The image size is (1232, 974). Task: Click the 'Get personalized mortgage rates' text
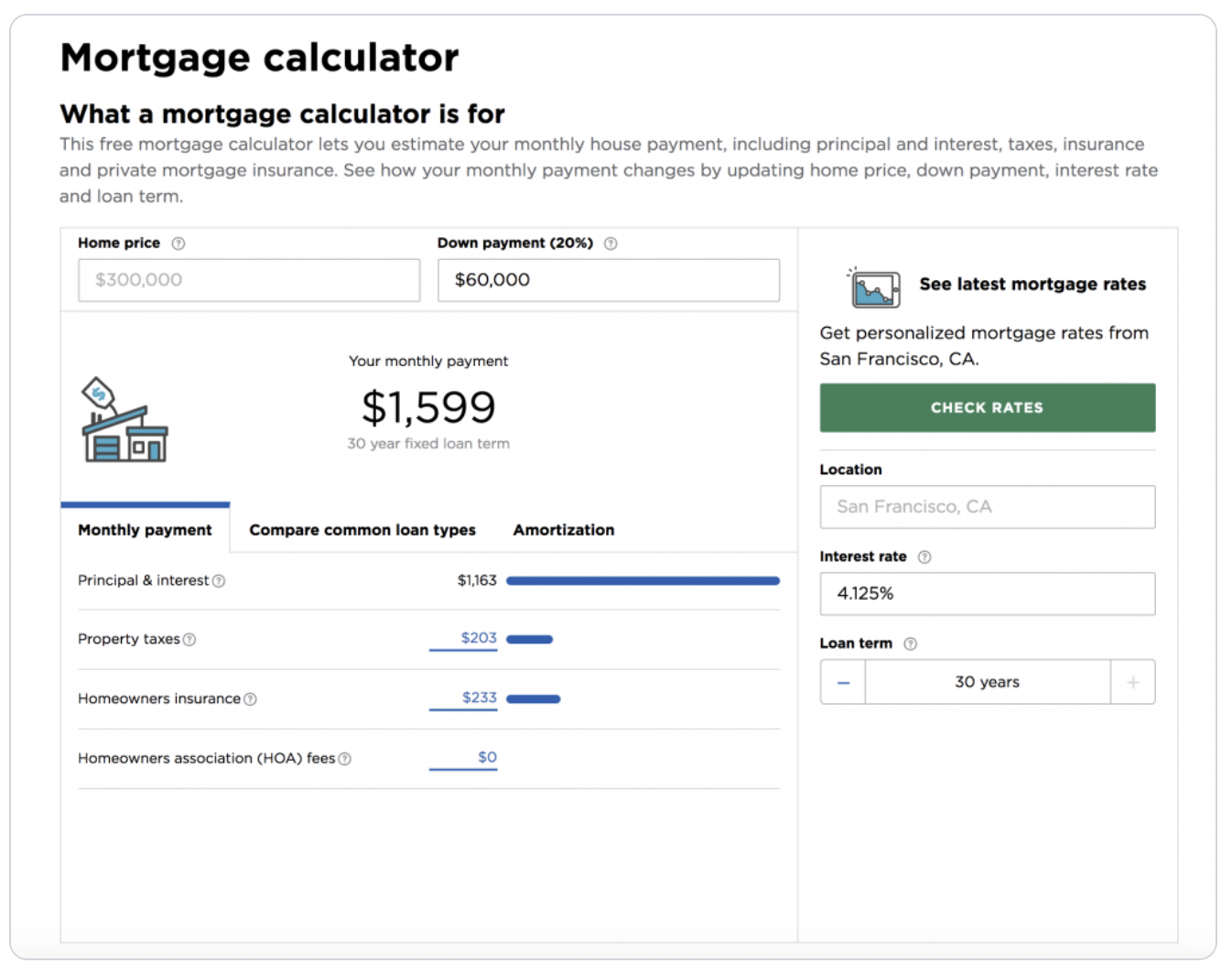(984, 346)
